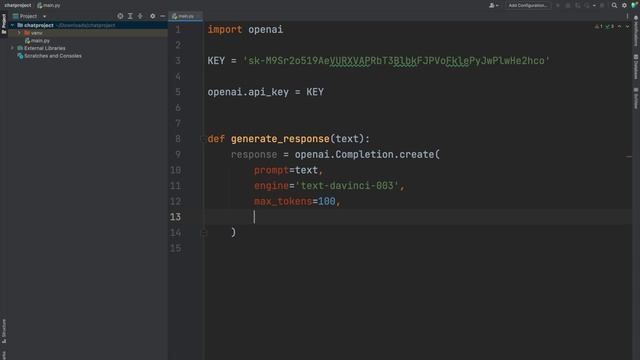This screenshot has width=640, height=360.
Task: Click the colorful JetBrains icon at top right
Action: (x=634, y=5)
